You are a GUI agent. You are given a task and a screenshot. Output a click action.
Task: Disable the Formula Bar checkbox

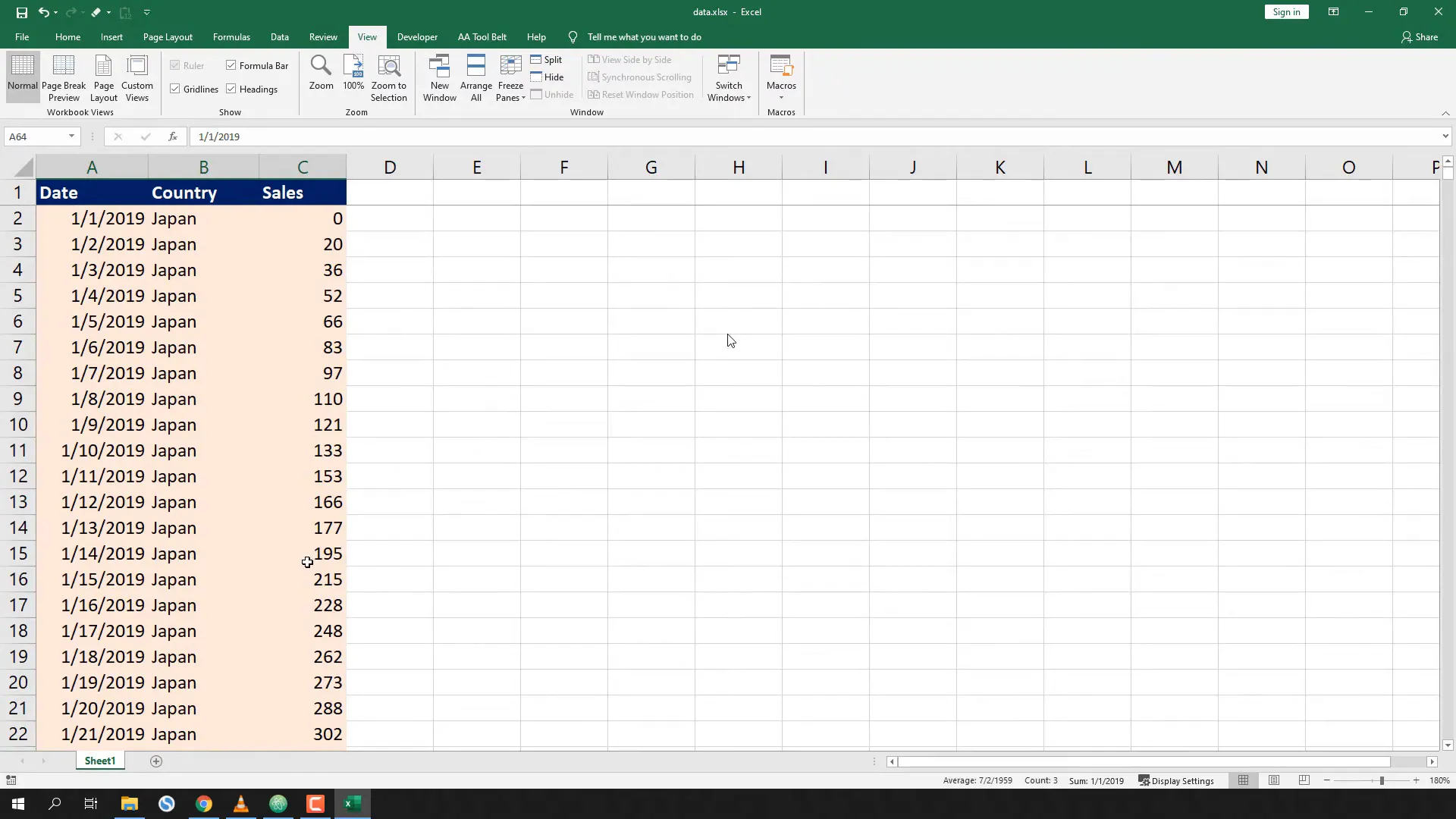(x=231, y=65)
